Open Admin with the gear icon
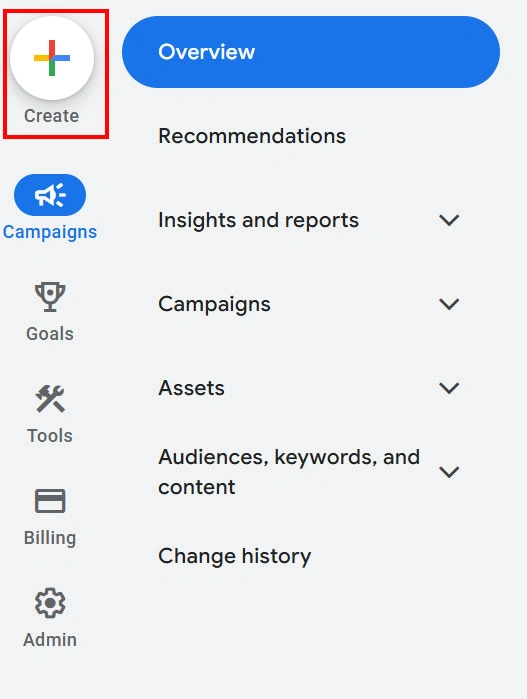527x699 pixels. pyautogui.click(x=50, y=603)
